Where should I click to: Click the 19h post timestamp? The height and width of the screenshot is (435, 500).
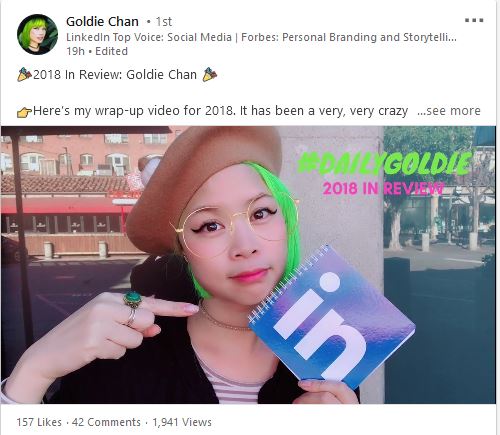coord(75,51)
